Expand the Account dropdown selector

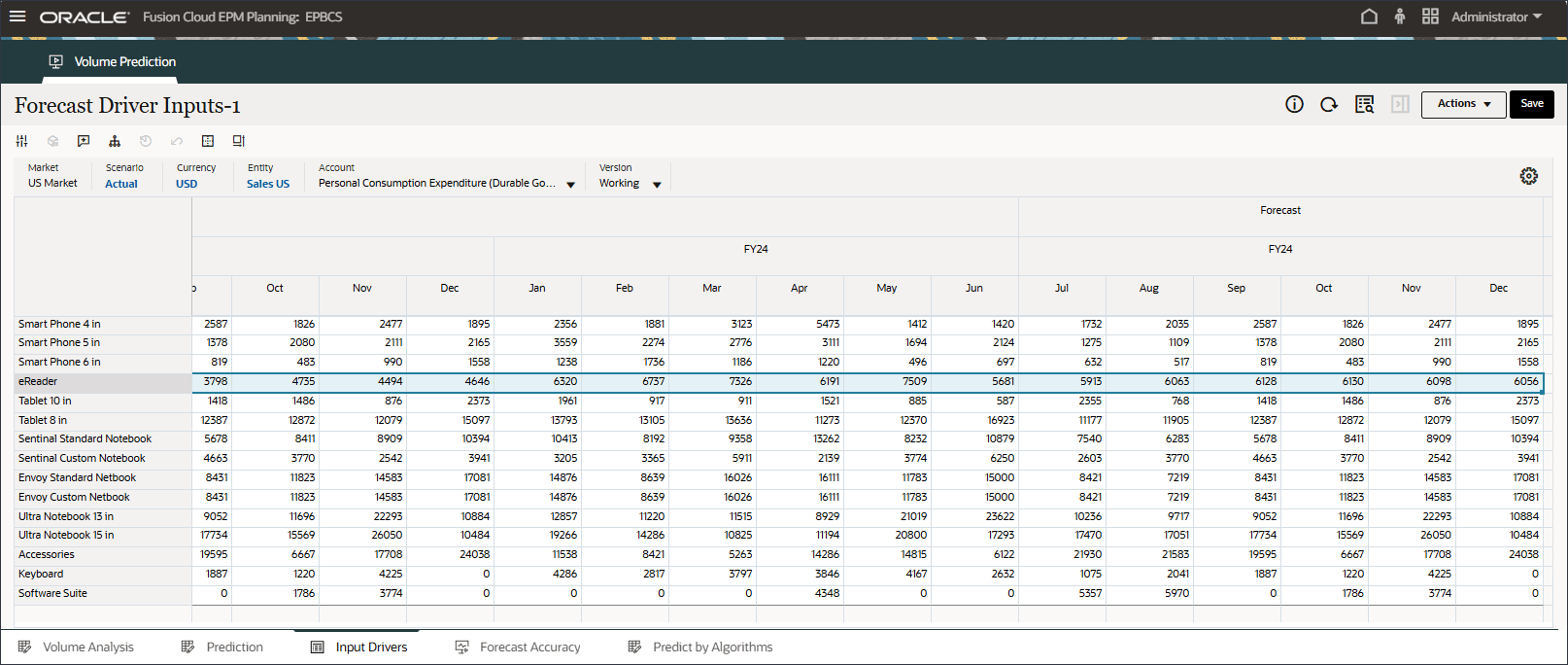click(x=570, y=185)
